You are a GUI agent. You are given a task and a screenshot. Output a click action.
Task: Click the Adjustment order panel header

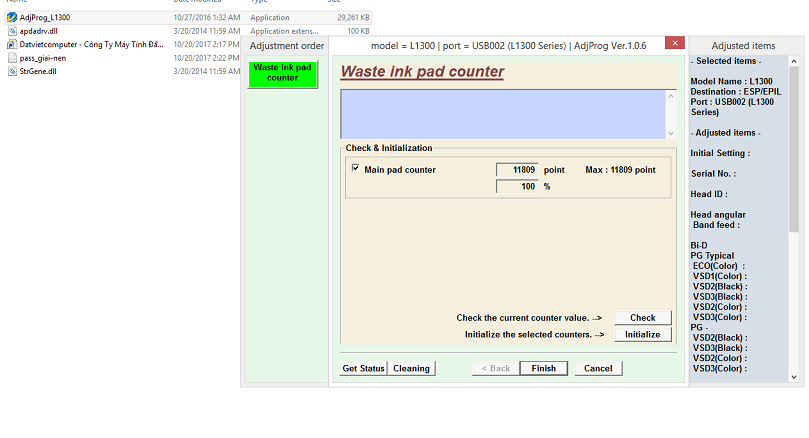point(287,46)
